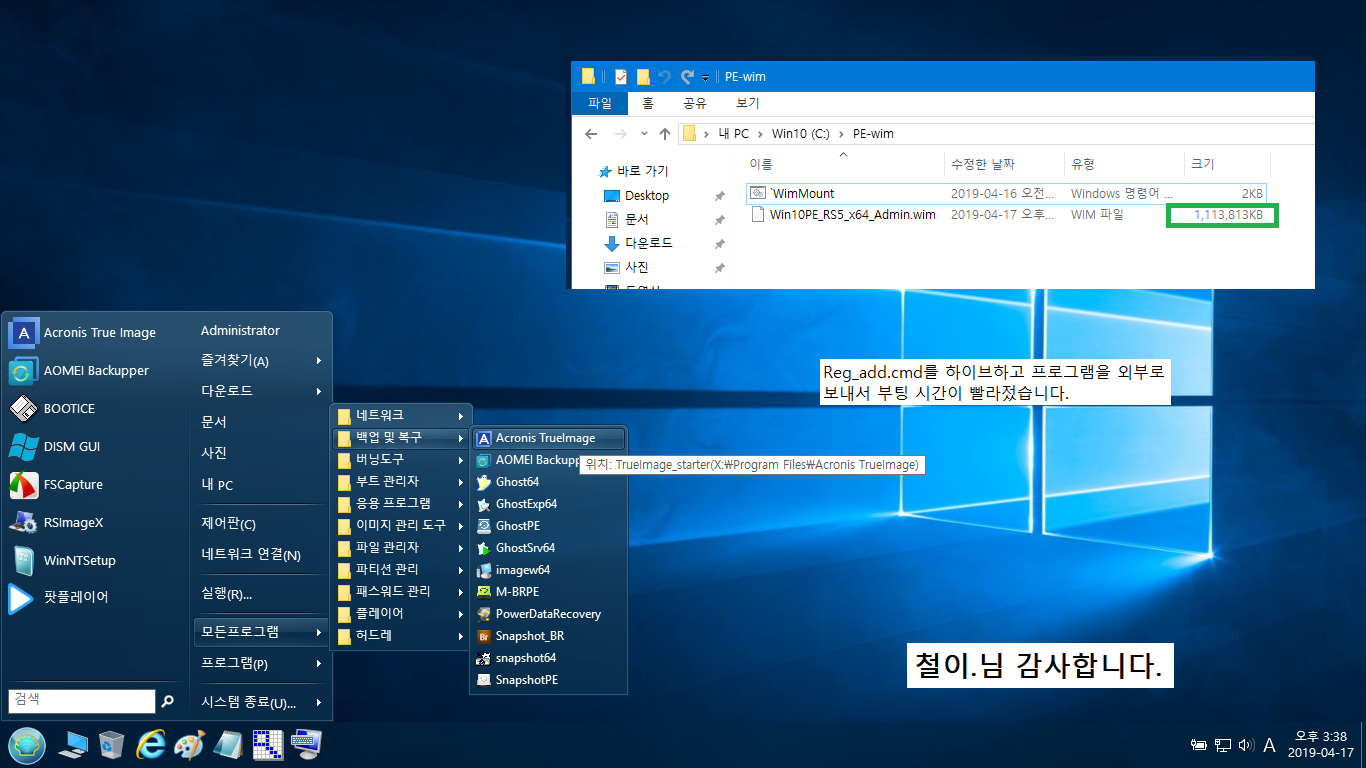This screenshot has height=768, width=1366.
Task: Sort by 수정한 날짜 column header
Action: [1003, 164]
